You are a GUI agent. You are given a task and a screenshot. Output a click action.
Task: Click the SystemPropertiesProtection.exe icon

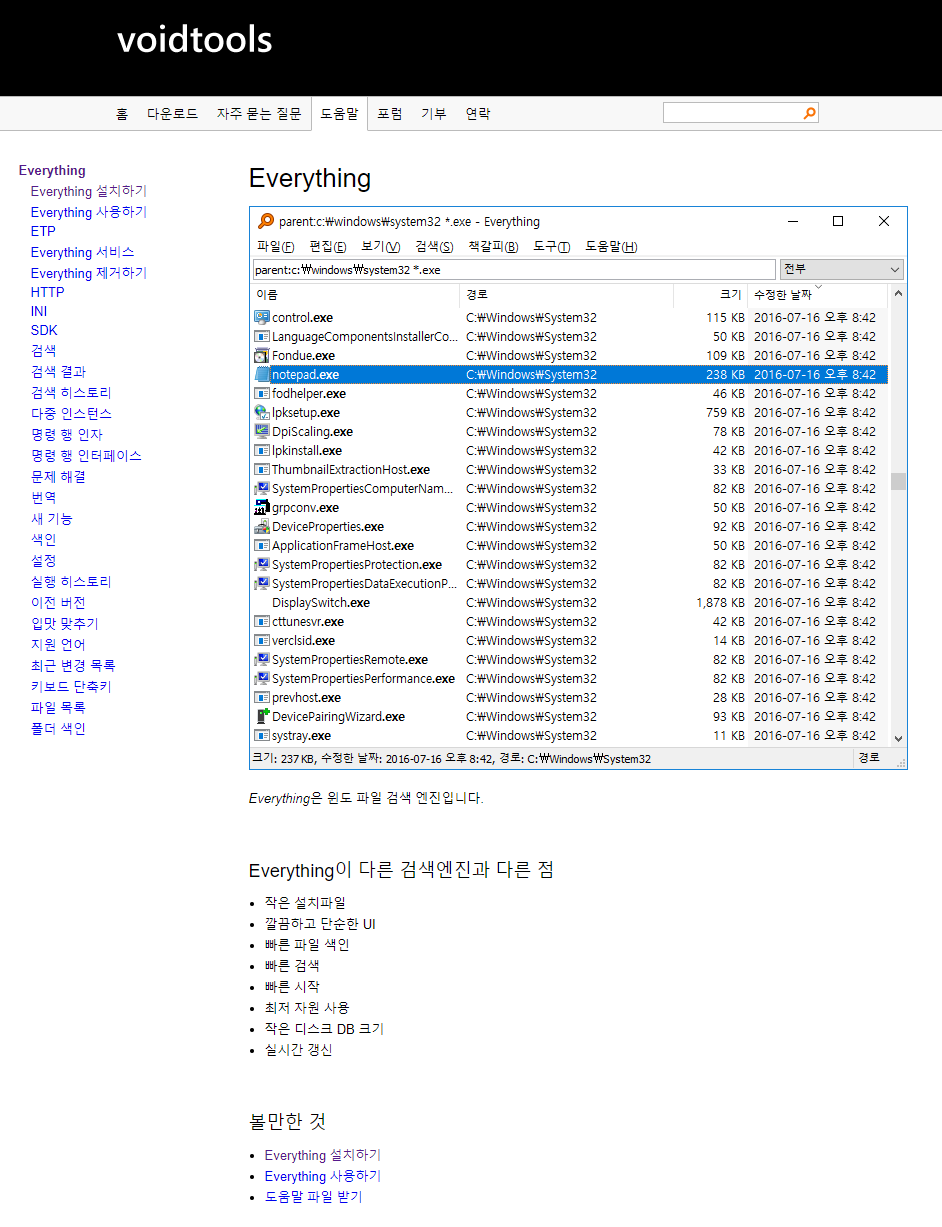(262, 564)
